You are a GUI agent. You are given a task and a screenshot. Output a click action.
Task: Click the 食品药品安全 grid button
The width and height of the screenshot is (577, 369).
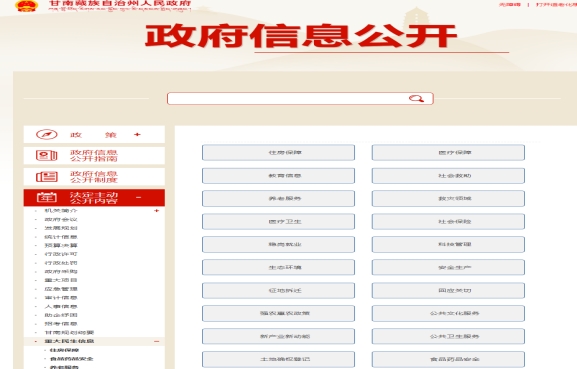[448, 359]
